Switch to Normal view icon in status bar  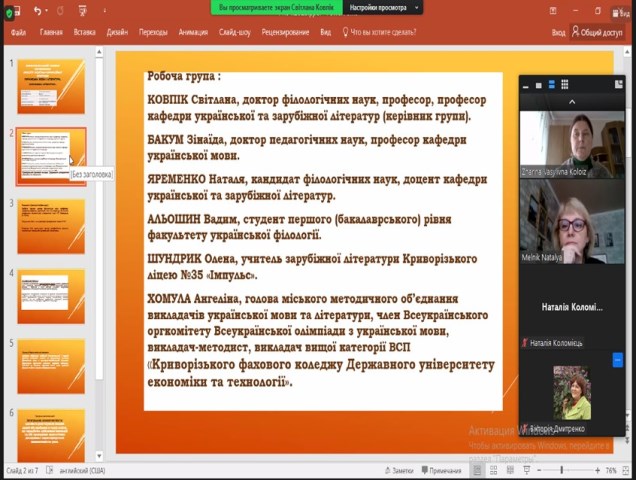click(x=477, y=470)
